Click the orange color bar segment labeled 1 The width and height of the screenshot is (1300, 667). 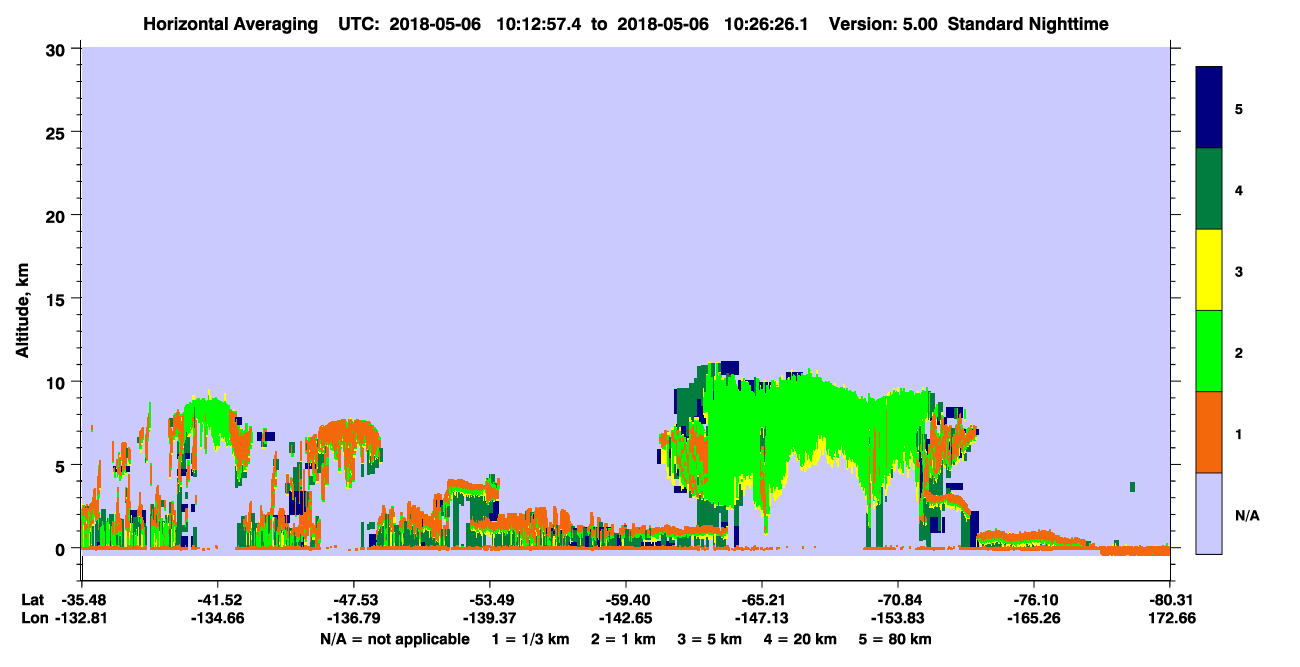point(1209,432)
